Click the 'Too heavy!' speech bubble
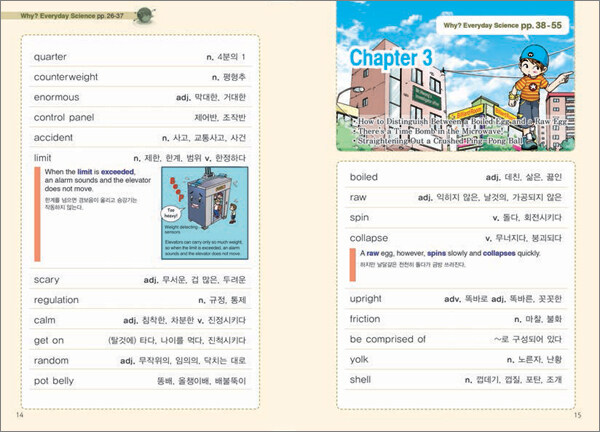 click(x=171, y=213)
